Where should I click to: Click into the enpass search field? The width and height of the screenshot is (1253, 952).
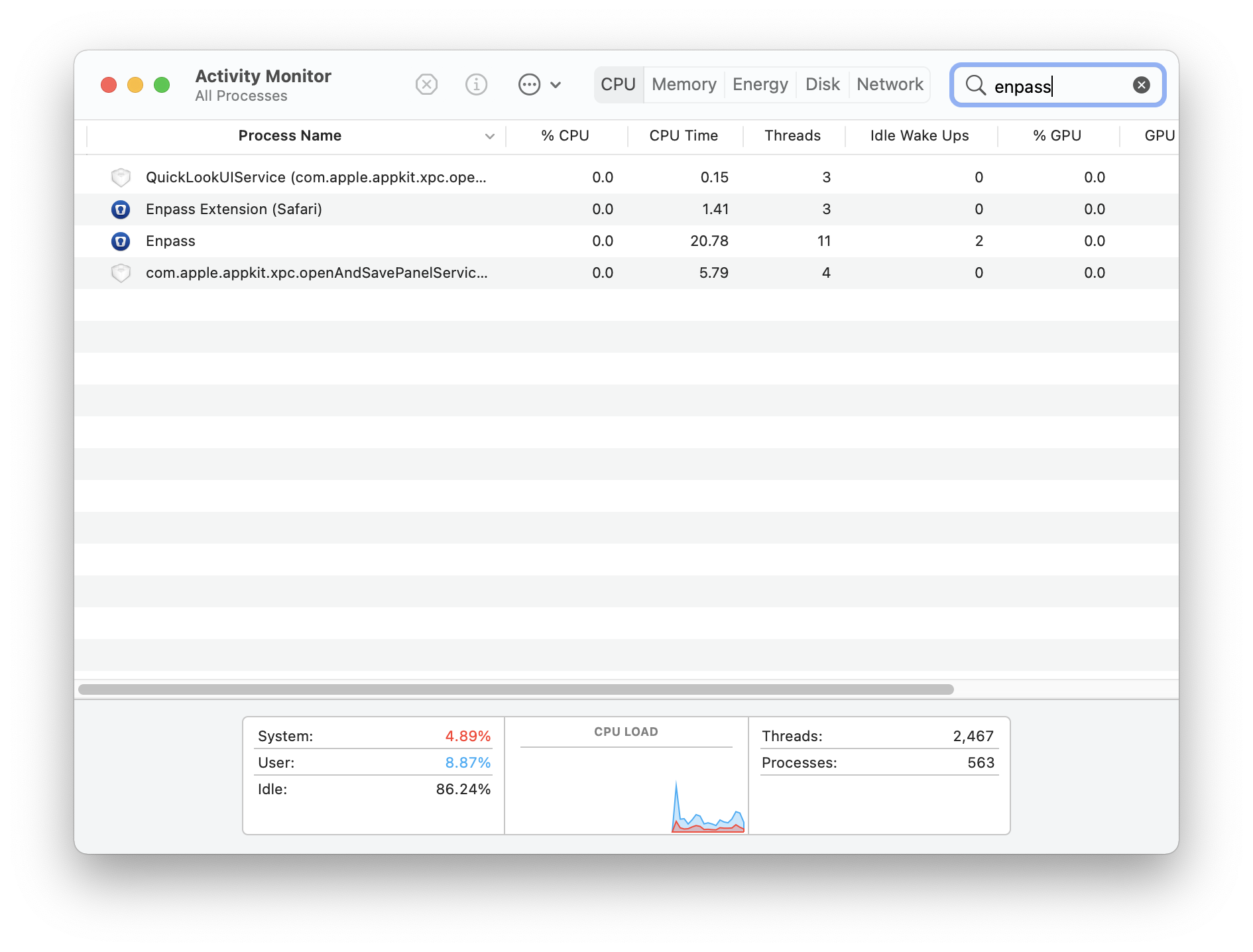[1059, 86]
